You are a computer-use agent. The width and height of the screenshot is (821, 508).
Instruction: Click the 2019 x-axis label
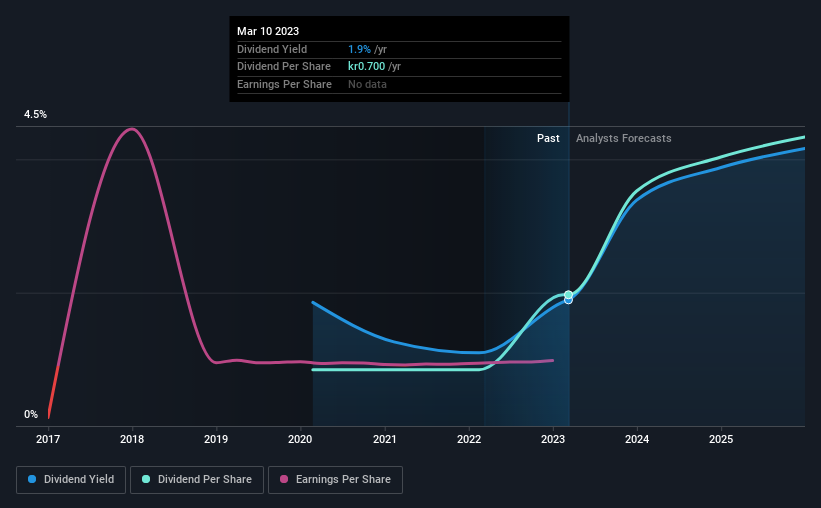pyautogui.click(x=216, y=439)
